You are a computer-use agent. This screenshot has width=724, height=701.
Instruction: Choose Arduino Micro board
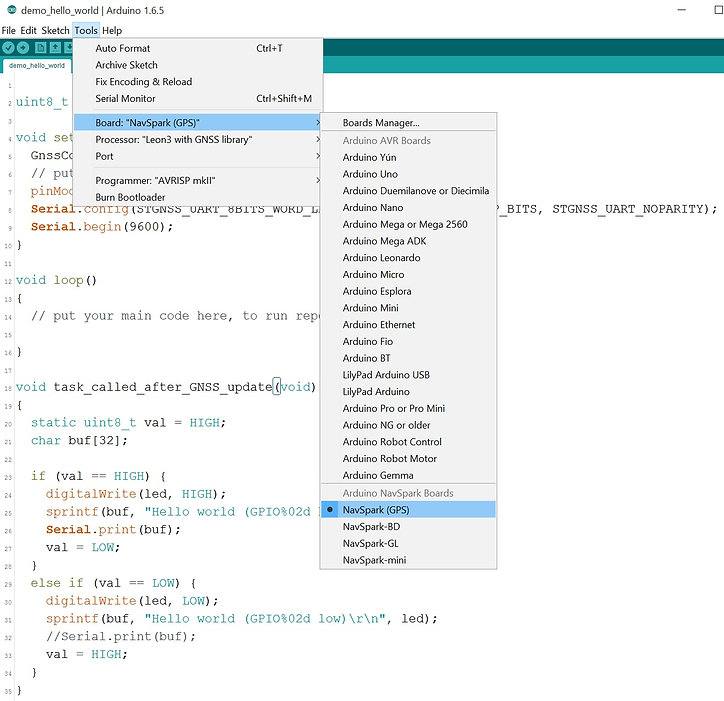coord(408,274)
